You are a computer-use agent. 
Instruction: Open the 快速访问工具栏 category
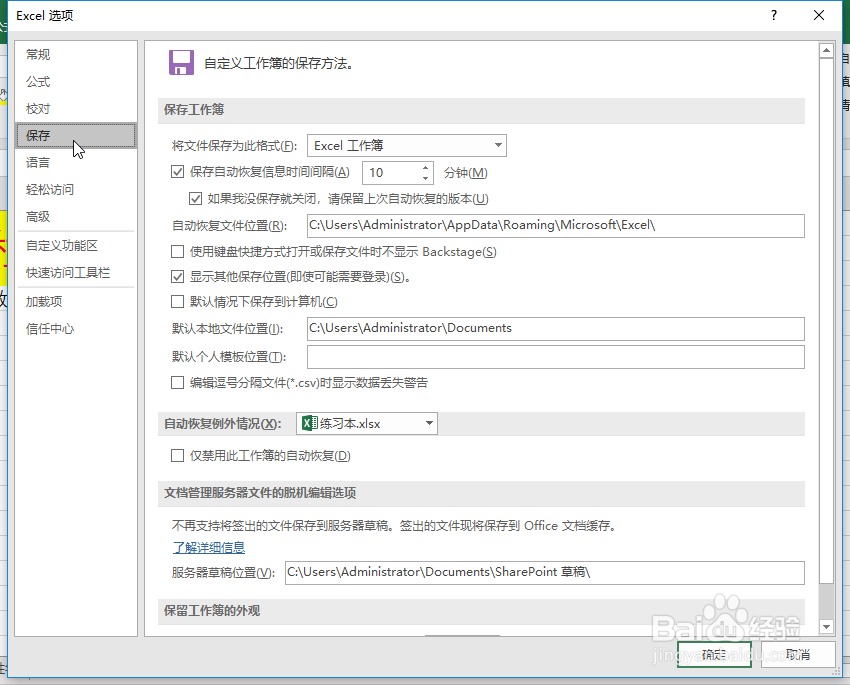click(76, 273)
